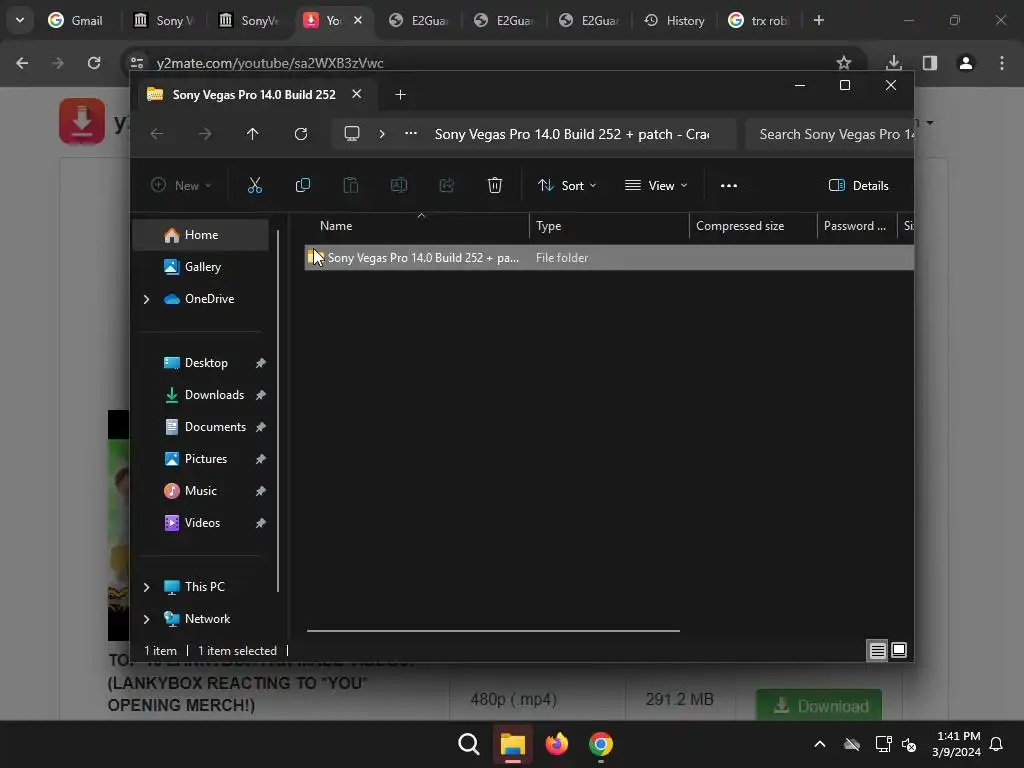The image size is (1024, 768).
Task: Click the Cut scissors icon in Explorer toolbar
Action: click(255, 185)
